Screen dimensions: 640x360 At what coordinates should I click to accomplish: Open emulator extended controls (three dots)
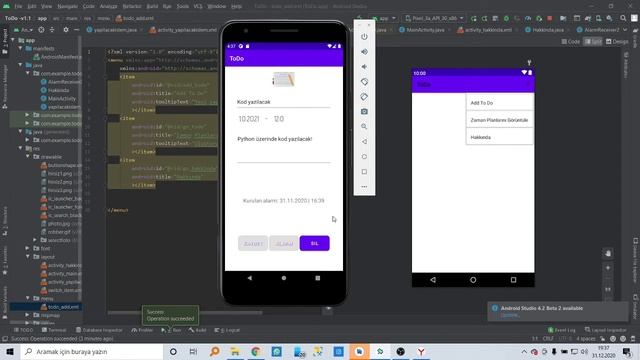click(364, 187)
